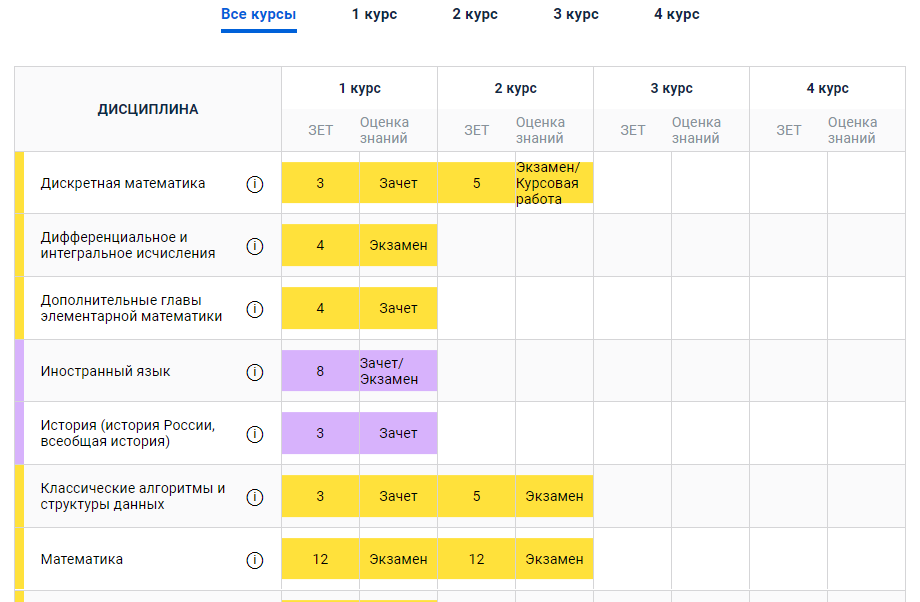The width and height of the screenshot is (920, 602).
Task: Select the Зачет/Экзамен cell for Иностранный язык
Action: click(x=398, y=370)
